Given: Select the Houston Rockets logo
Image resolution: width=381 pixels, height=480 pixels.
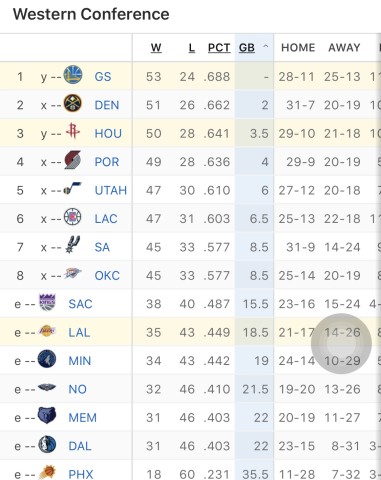Looking at the screenshot, I should [x=73, y=131].
